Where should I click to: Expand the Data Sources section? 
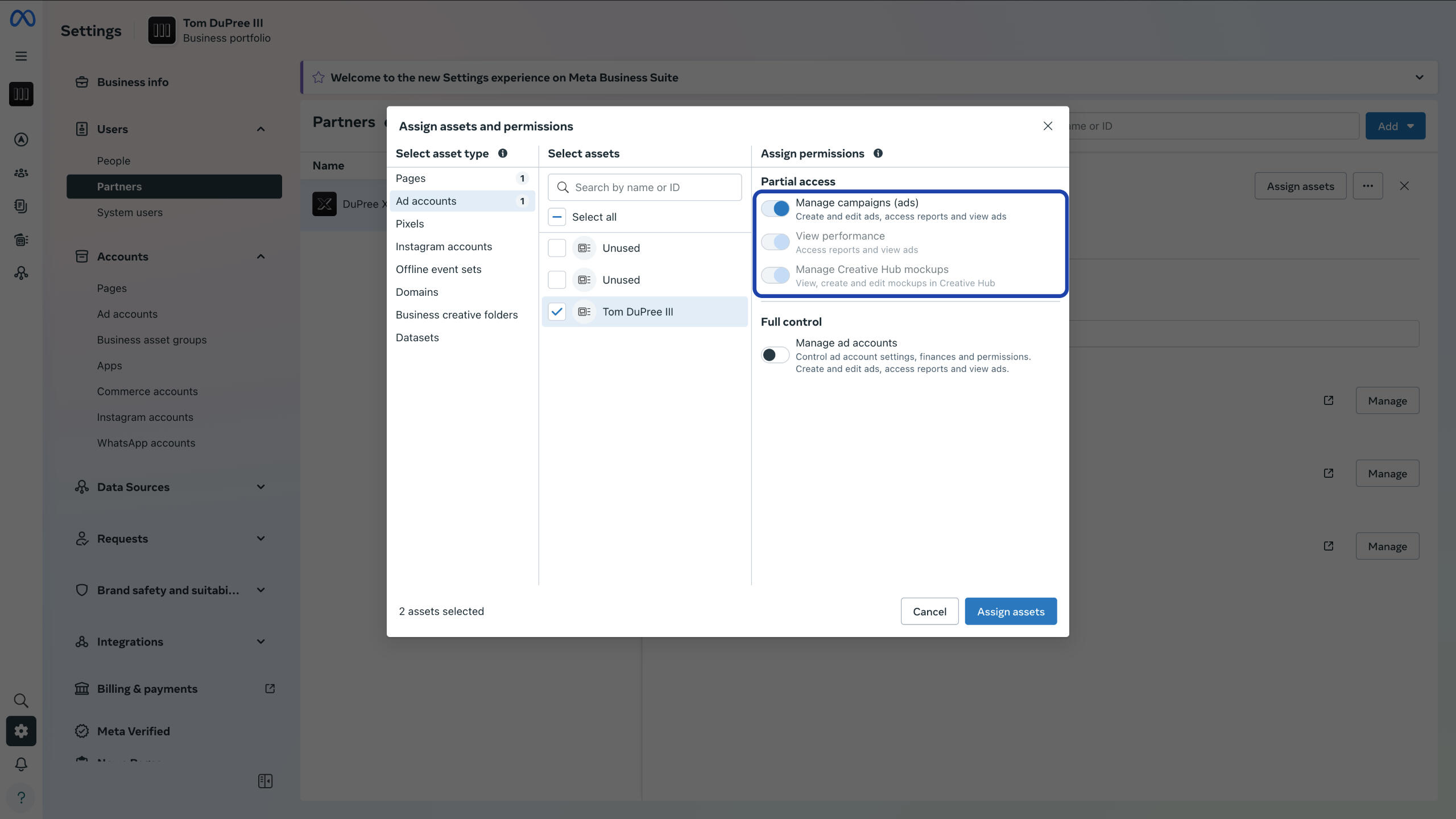pos(260,487)
